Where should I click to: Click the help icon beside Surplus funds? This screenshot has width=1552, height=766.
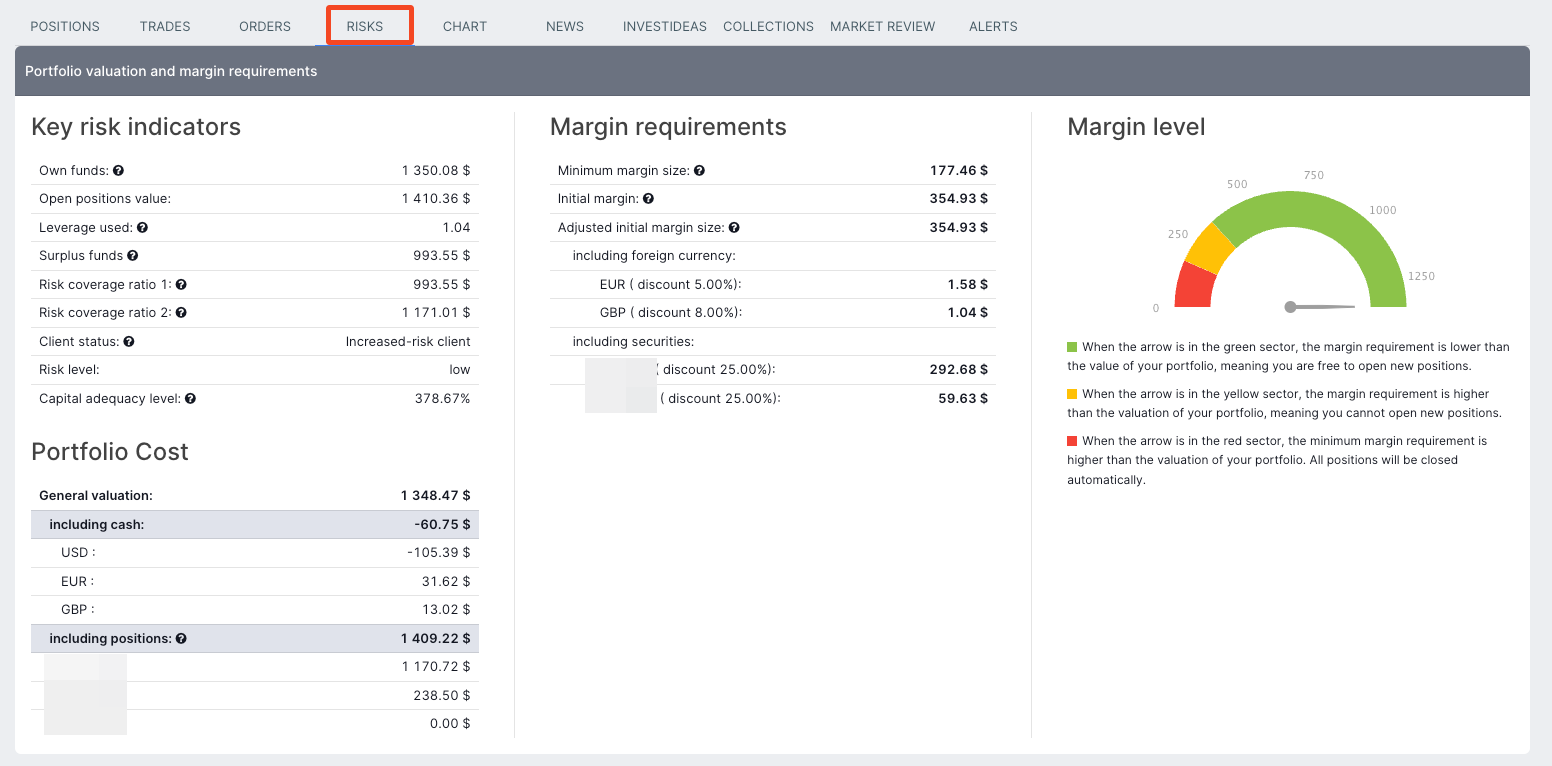click(133, 256)
